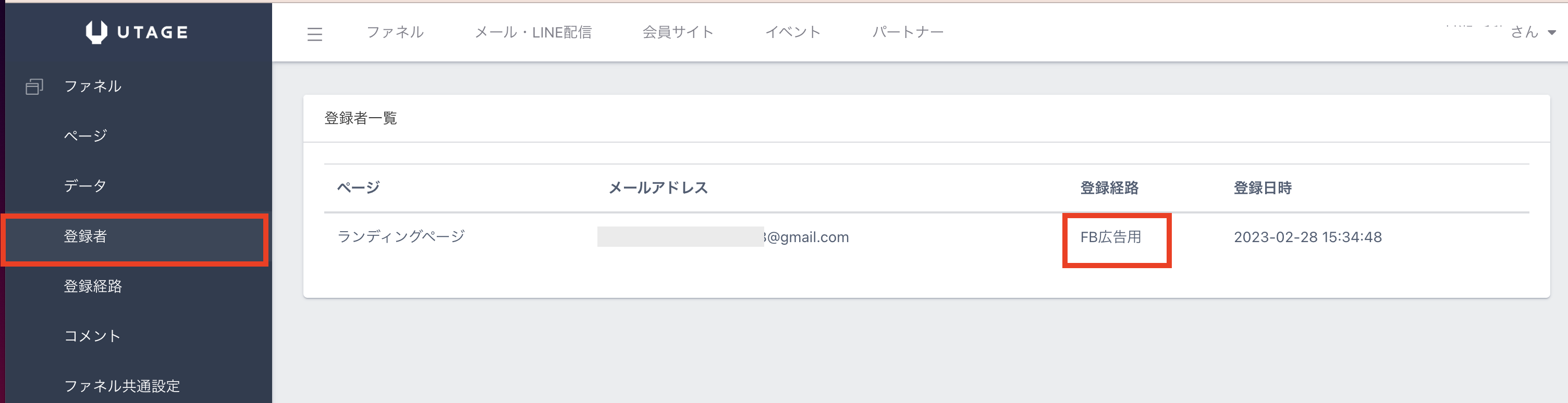Image resolution: width=1568 pixels, height=403 pixels.
Task: Open パートナー in the top navigation
Action: [908, 32]
